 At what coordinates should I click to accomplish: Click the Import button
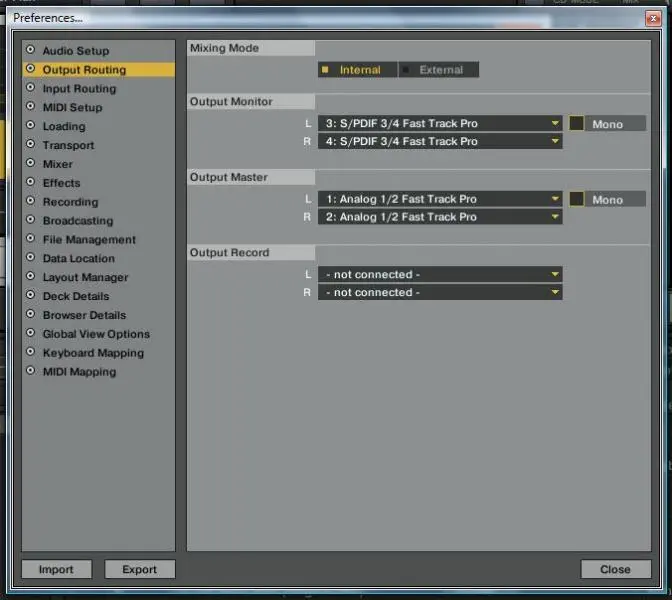coord(56,569)
